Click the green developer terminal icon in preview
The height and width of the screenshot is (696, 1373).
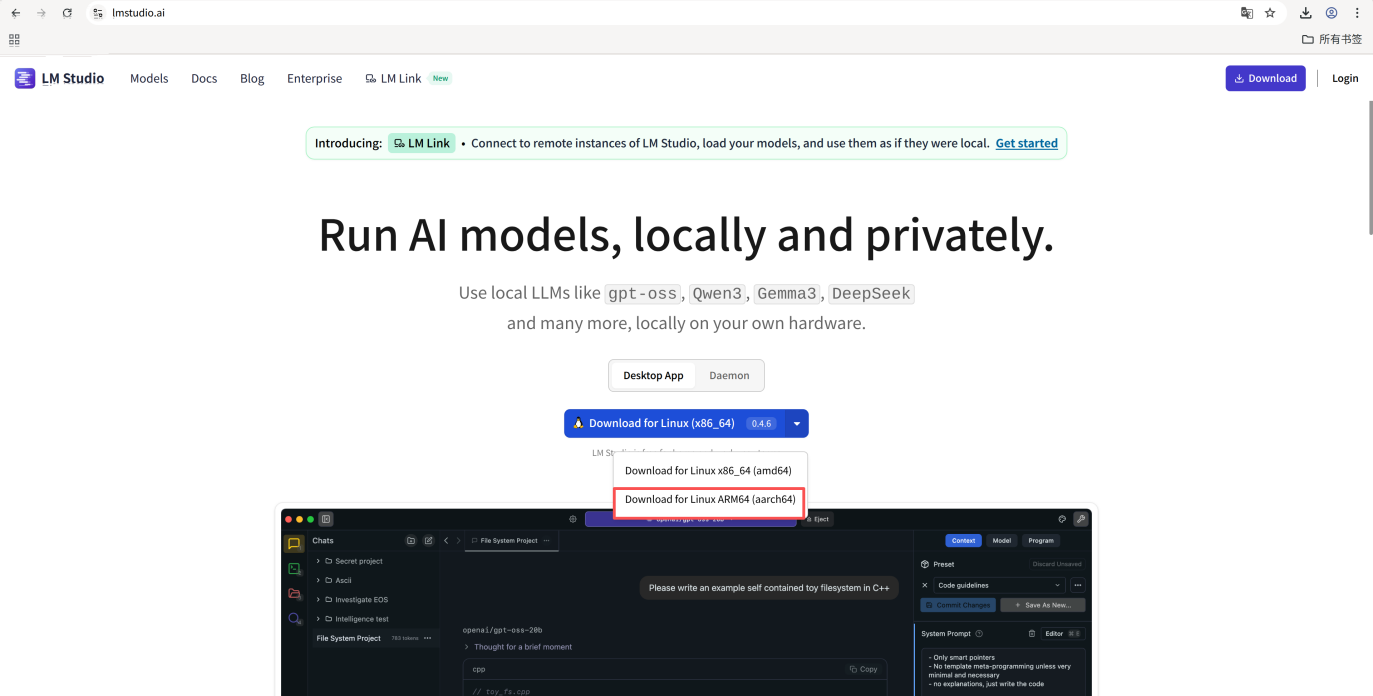point(294,569)
